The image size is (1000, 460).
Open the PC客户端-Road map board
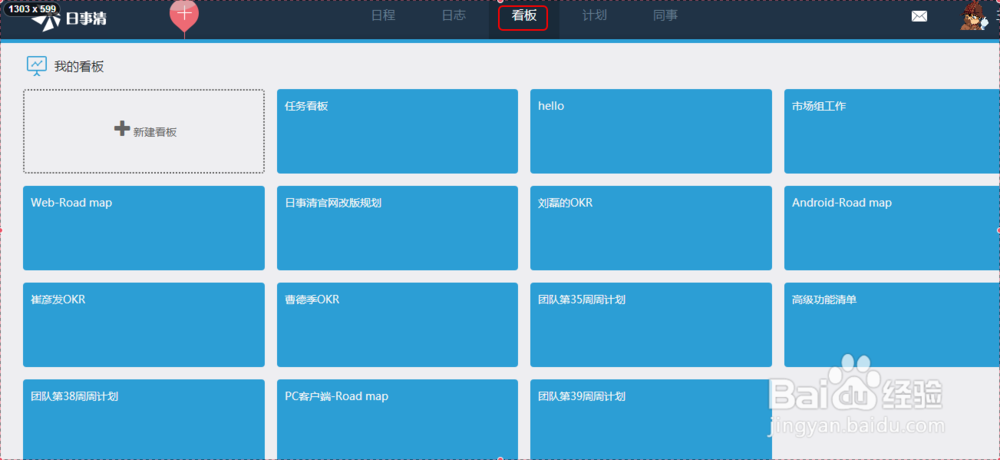pos(397,420)
